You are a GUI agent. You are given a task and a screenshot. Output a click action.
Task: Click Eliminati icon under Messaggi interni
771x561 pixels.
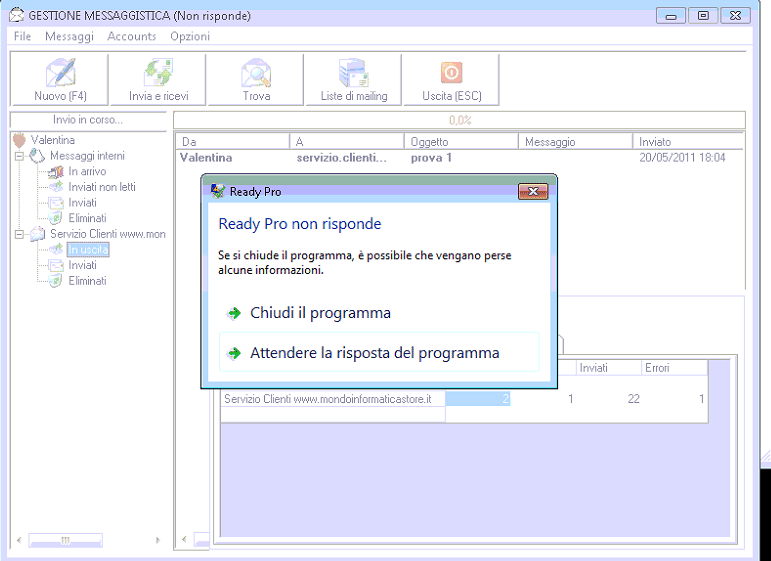point(56,218)
